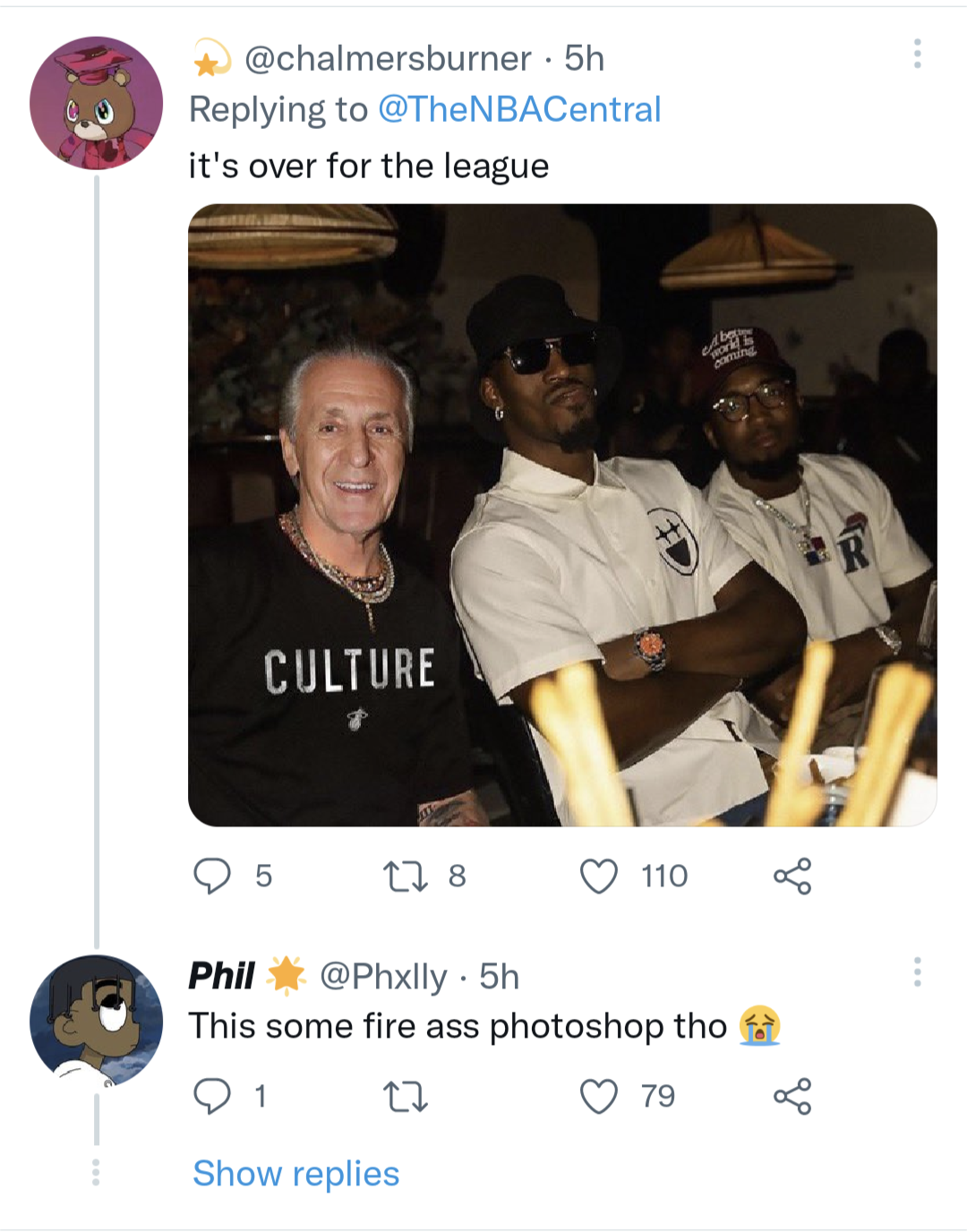Retweet Phil's photoshop comment

tap(405, 1096)
